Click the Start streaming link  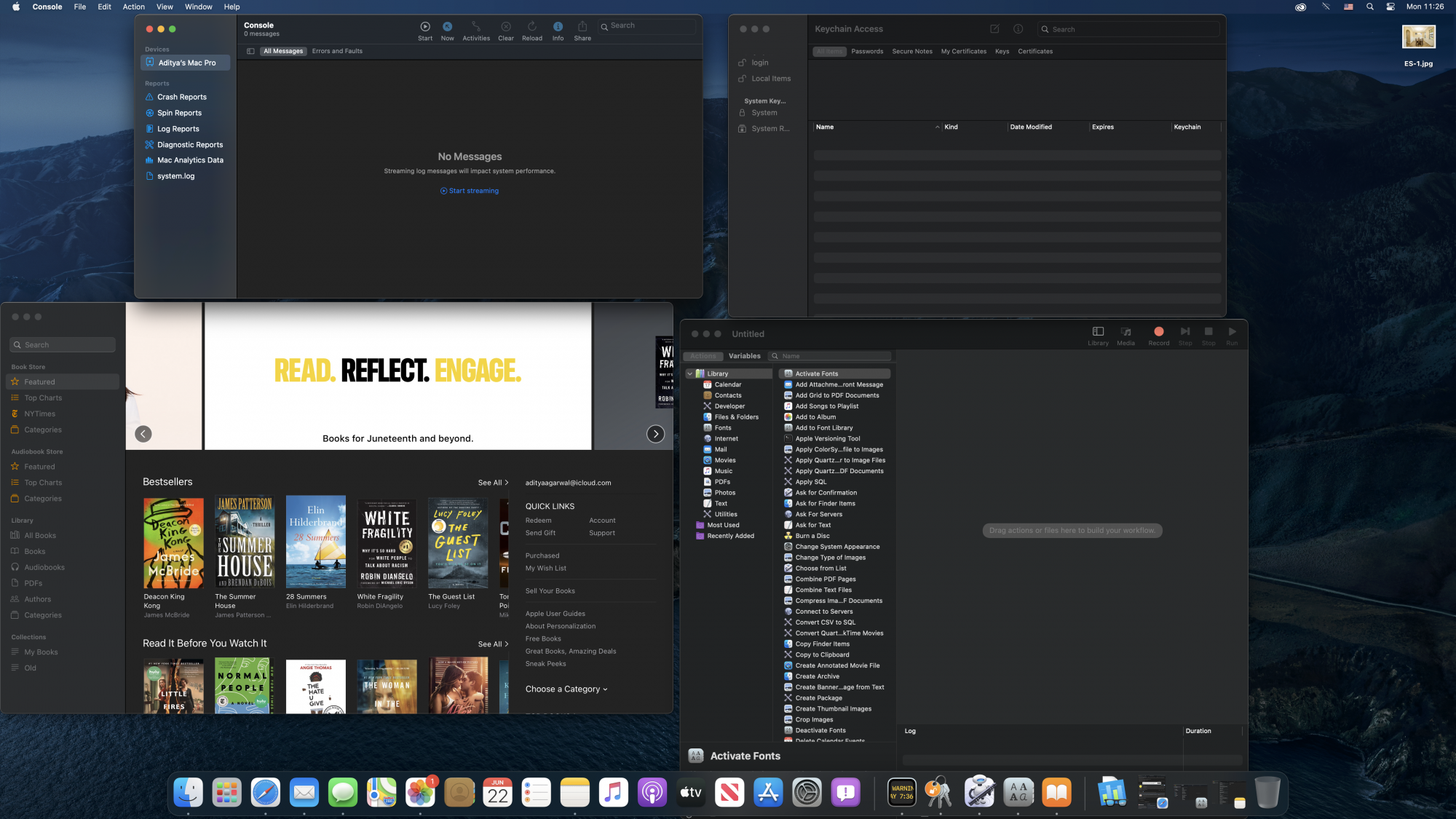point(470,191)
